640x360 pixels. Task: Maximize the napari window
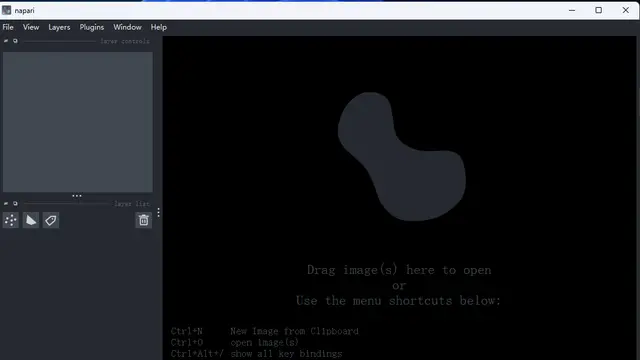point(598,10)
